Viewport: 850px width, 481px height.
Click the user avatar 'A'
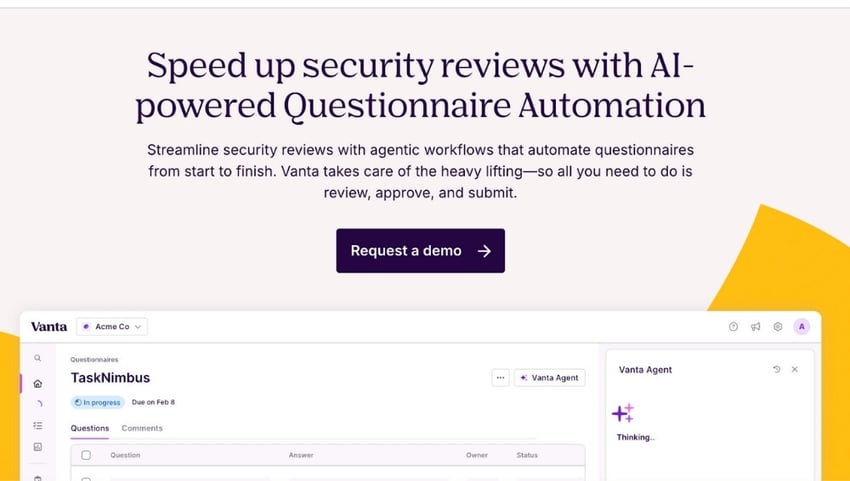coord(801,326)
